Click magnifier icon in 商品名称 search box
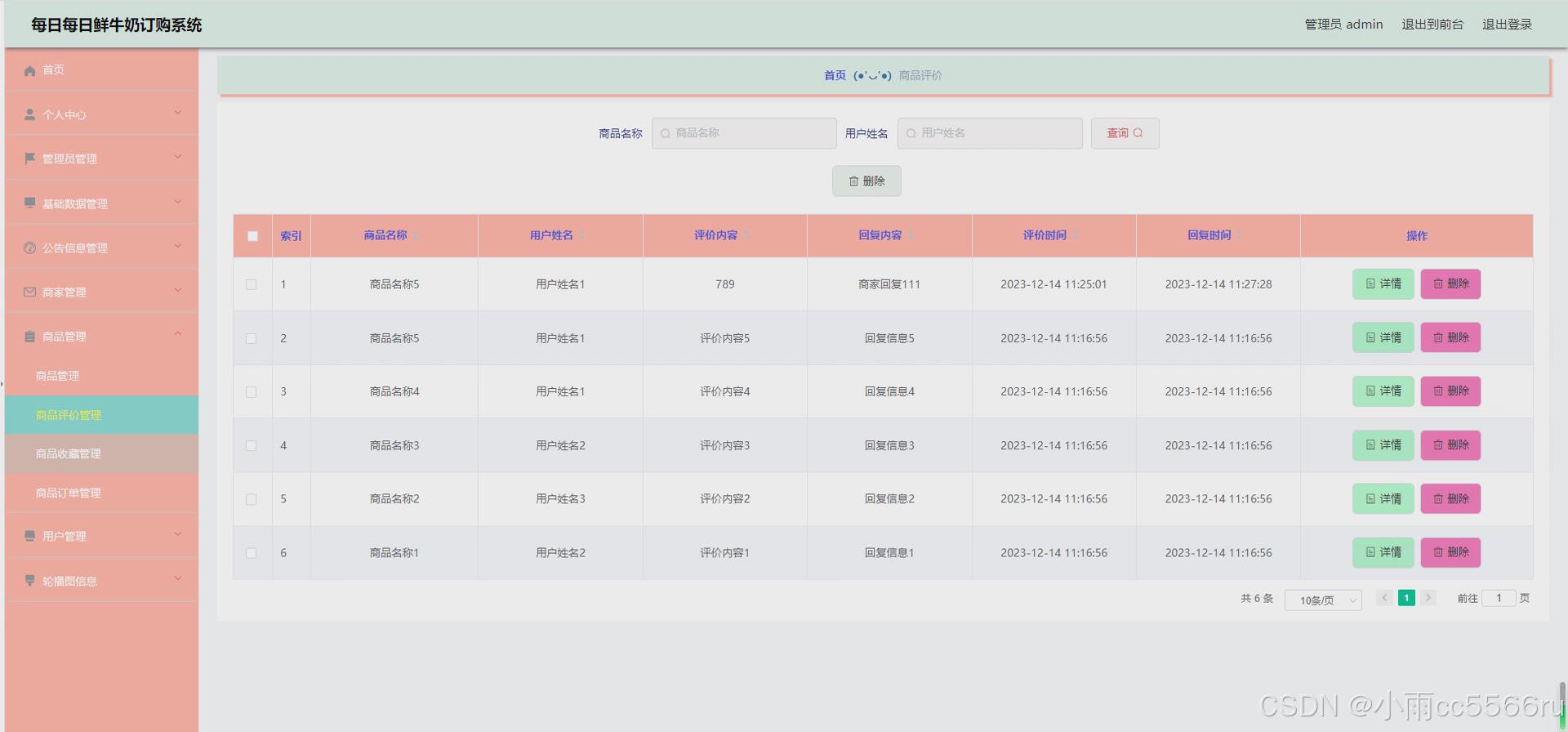Image resolution: width=1568 pixels, height=732 pixels. (666, 133)
